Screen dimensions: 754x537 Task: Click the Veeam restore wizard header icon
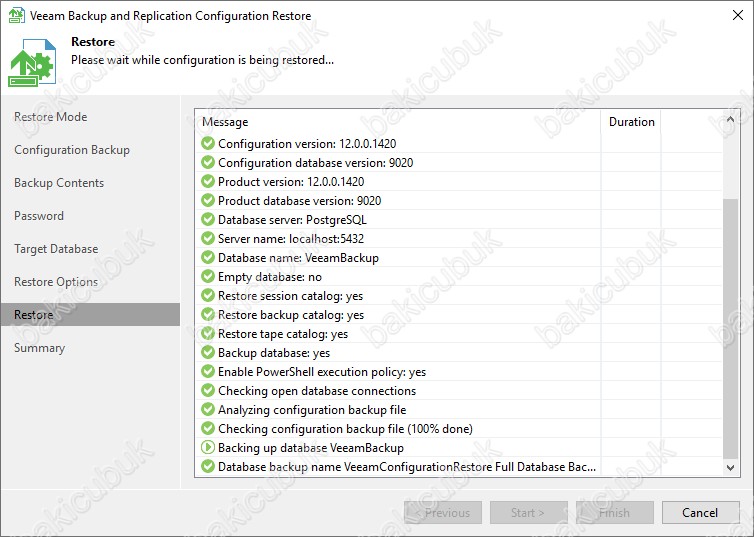pos(32,62)
